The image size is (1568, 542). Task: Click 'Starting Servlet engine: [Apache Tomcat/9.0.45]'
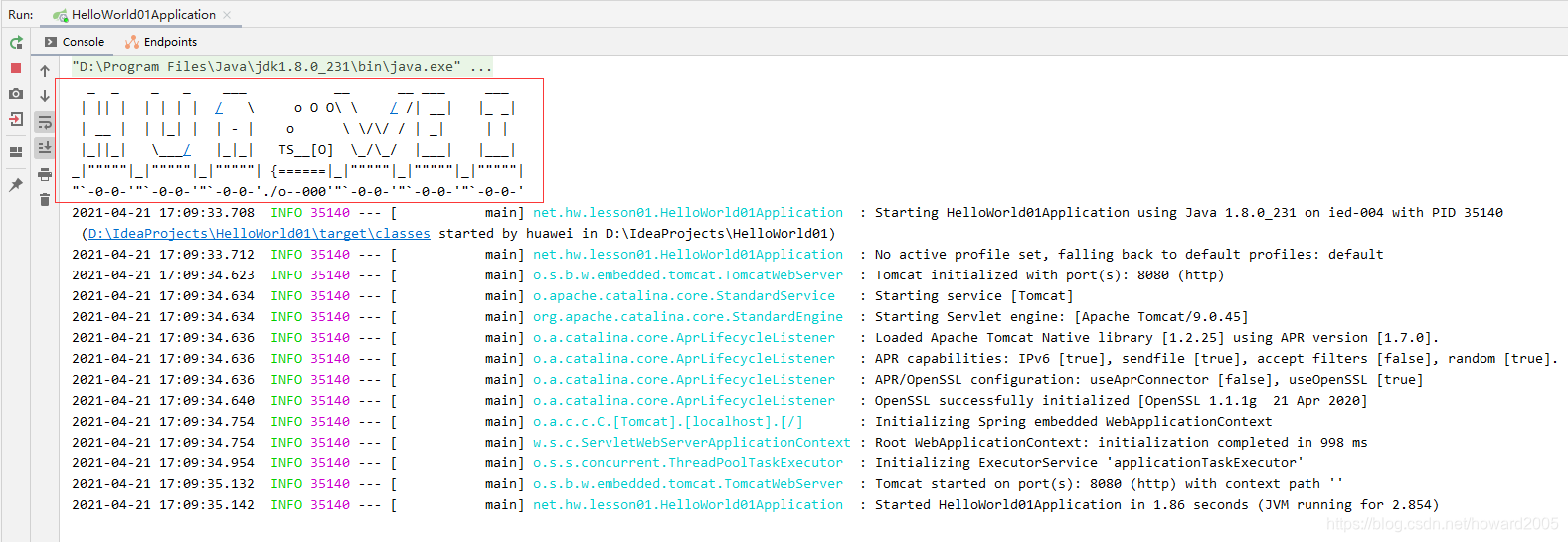1062,317
